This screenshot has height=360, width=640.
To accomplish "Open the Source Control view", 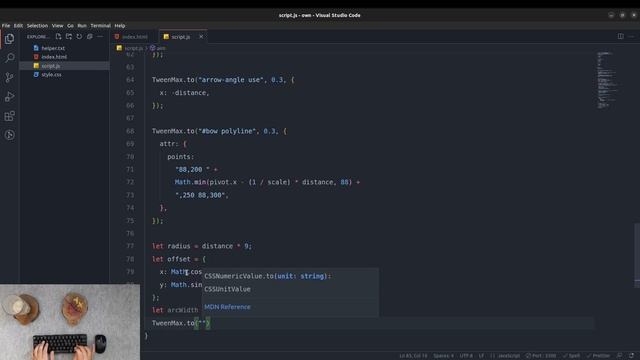I will click(x=9, y=77).
